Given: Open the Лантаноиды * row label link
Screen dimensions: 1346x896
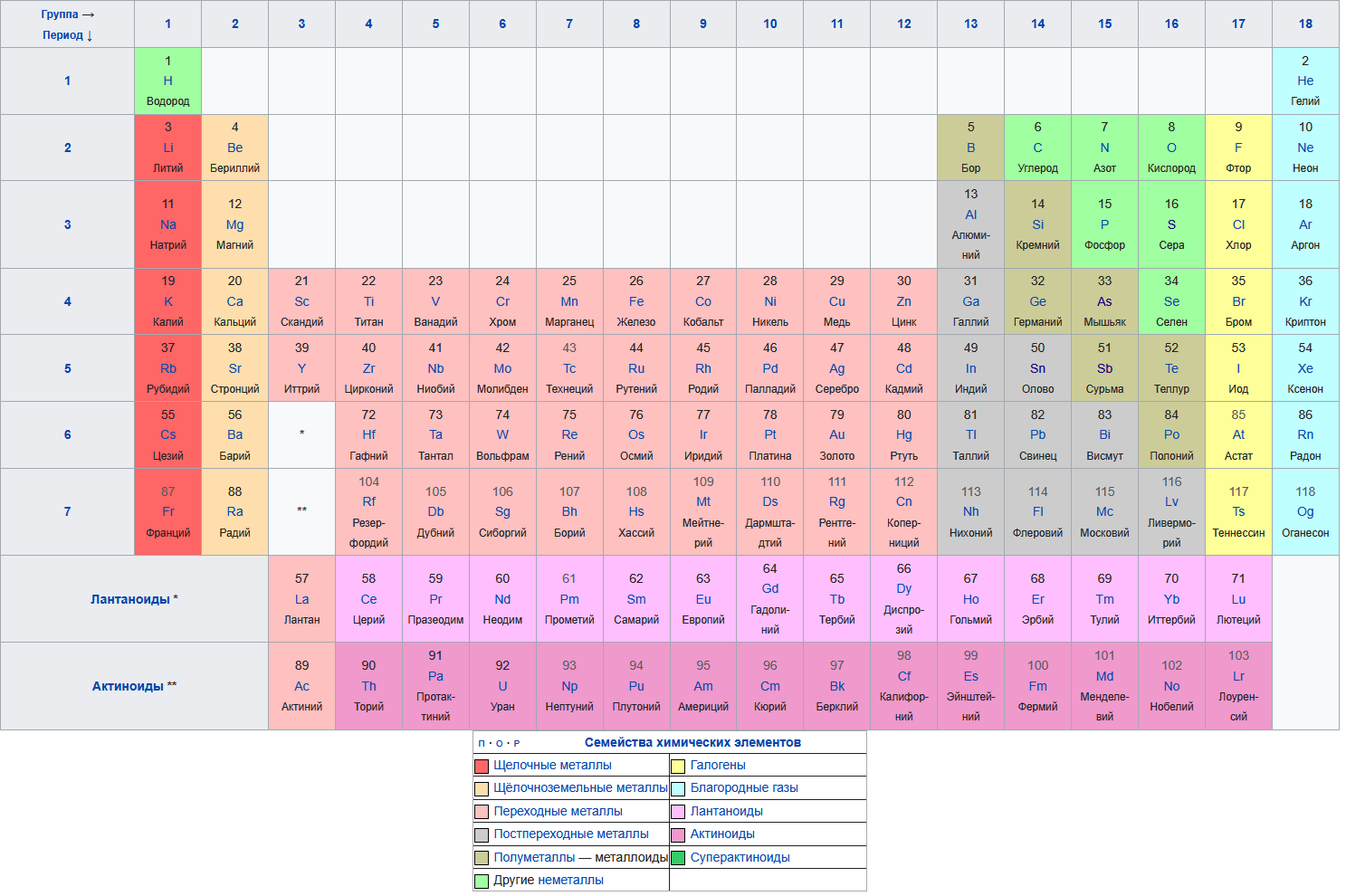Looking at the screenshot, I should (x=130, y=599).
